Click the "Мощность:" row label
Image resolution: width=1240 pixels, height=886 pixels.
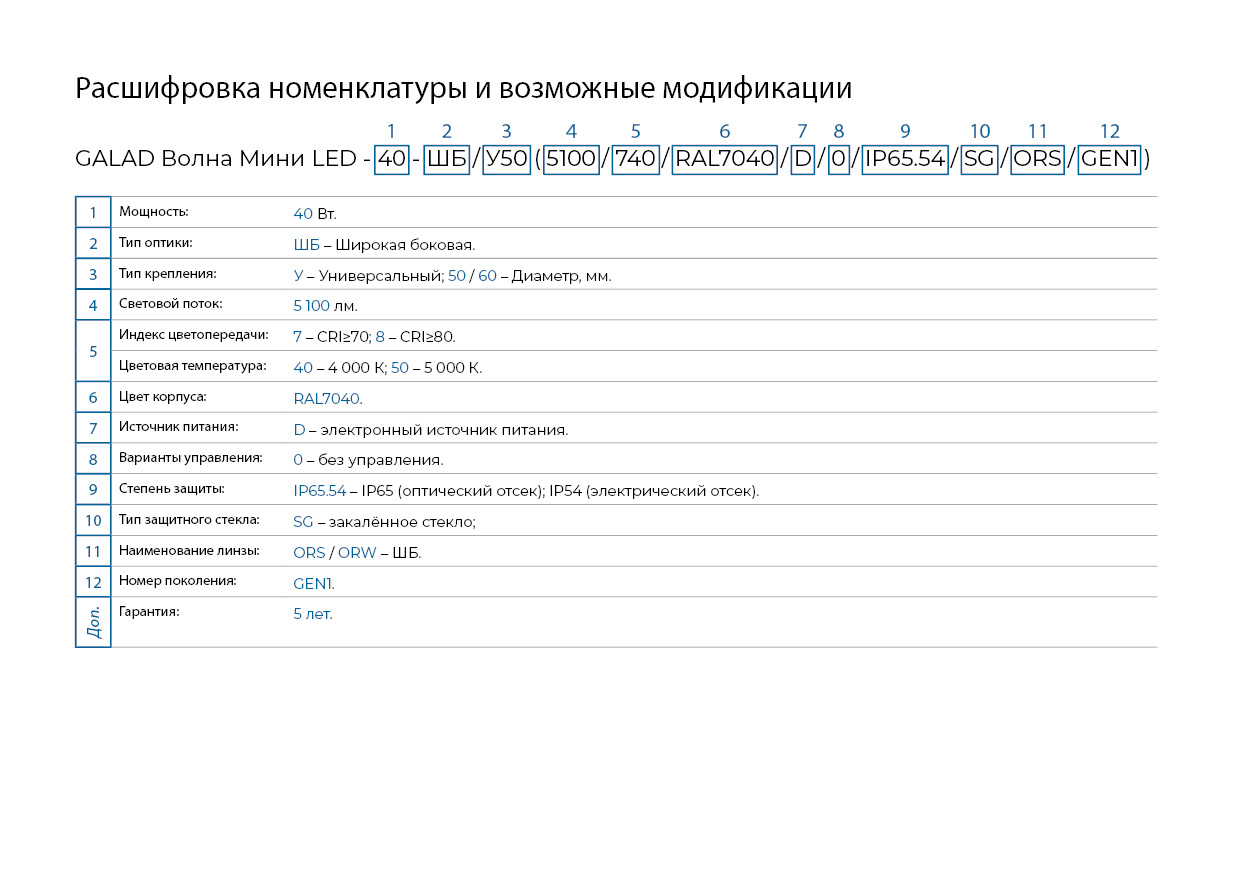[x=154, y=212]
